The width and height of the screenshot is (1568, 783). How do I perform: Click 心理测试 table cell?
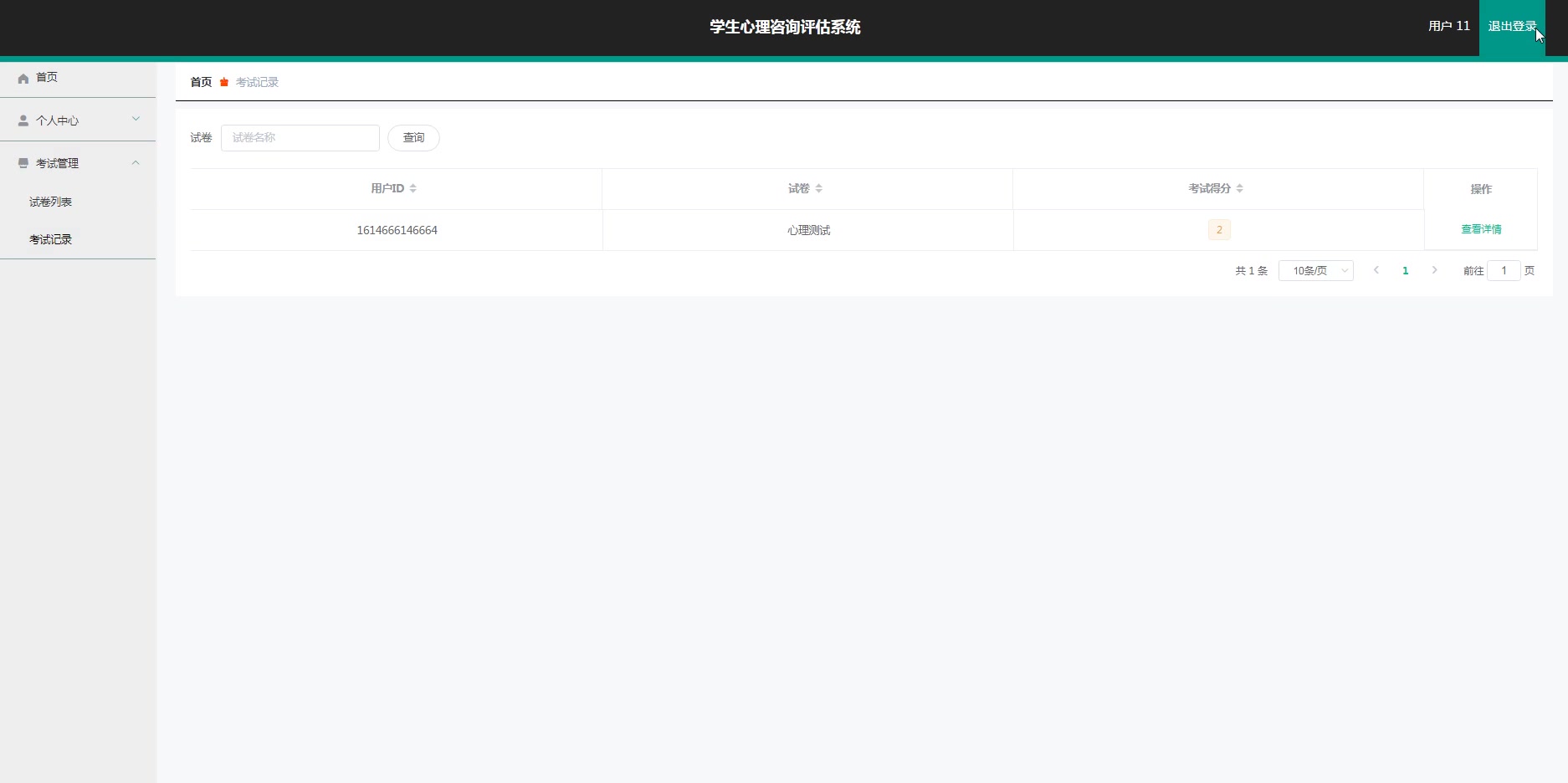click(x=808, y=230)
